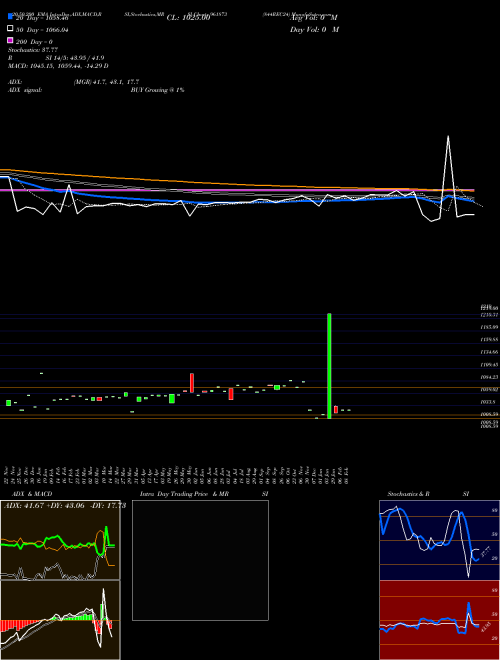Image resolution: width=500 pixels, height=660 pixels.
Task: Click the white 50 Day legend swatch
Action: 10,29
